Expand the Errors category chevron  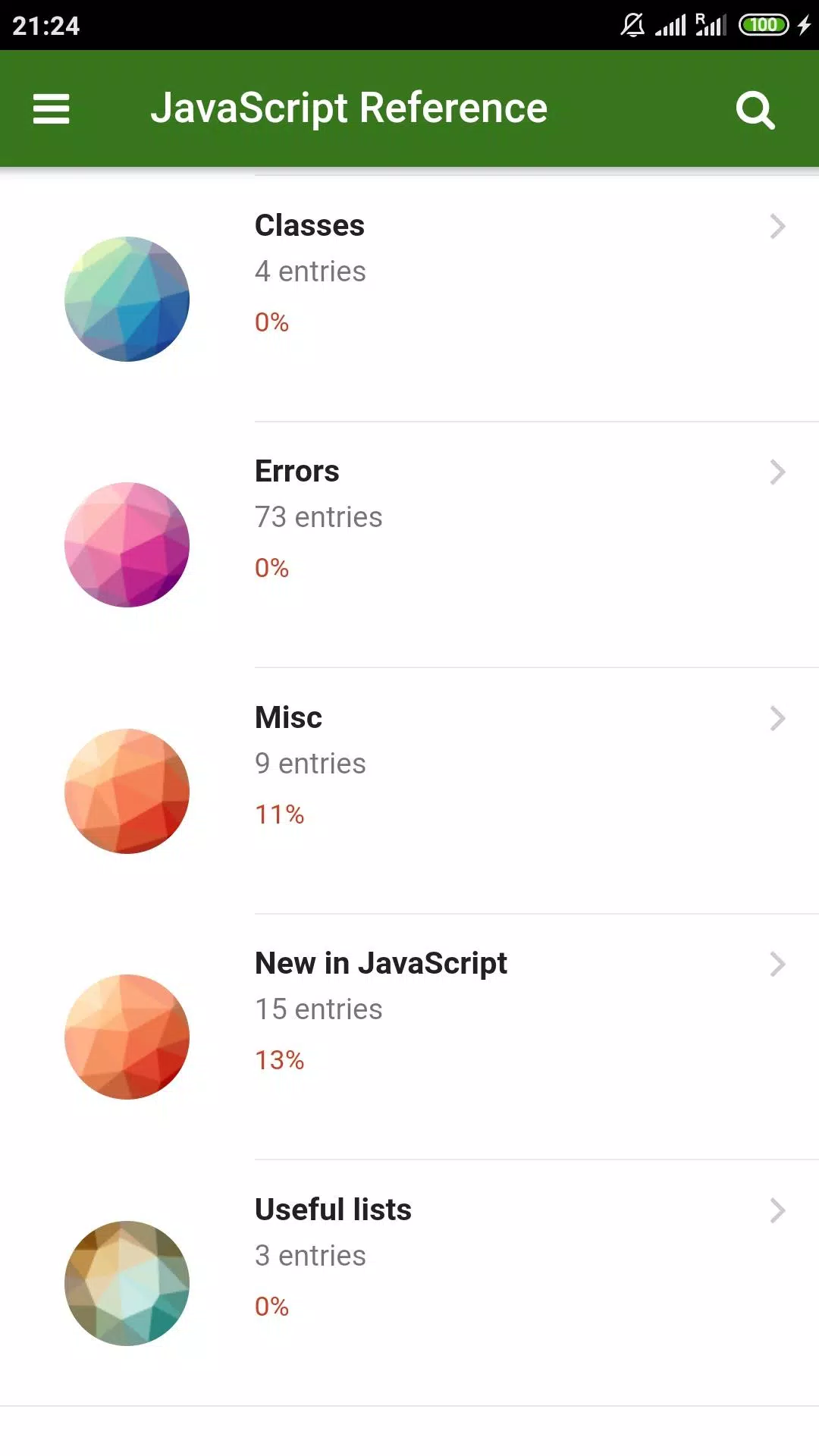777,472
